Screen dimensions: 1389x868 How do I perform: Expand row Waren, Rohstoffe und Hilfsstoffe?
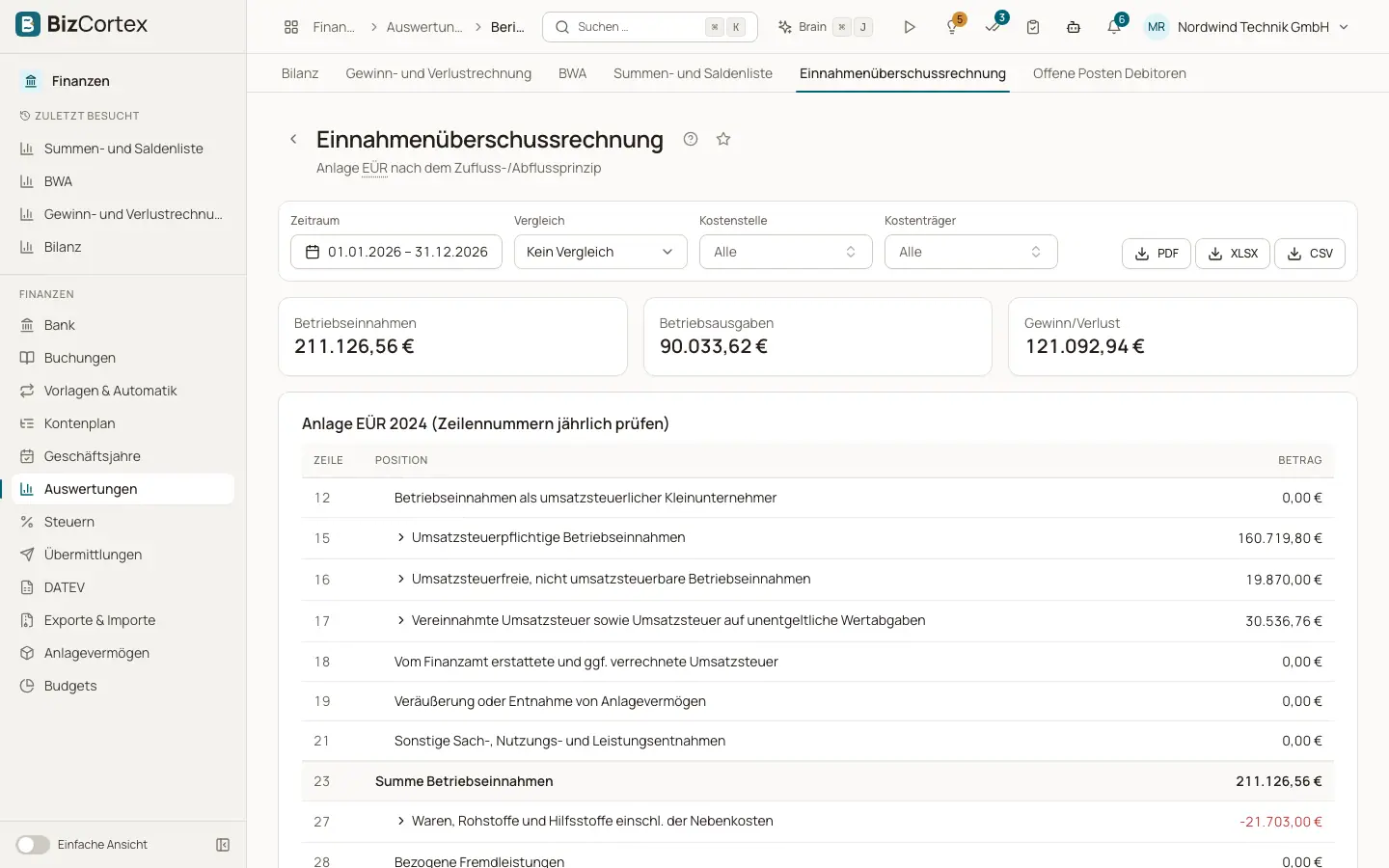(x=401, y=821)
